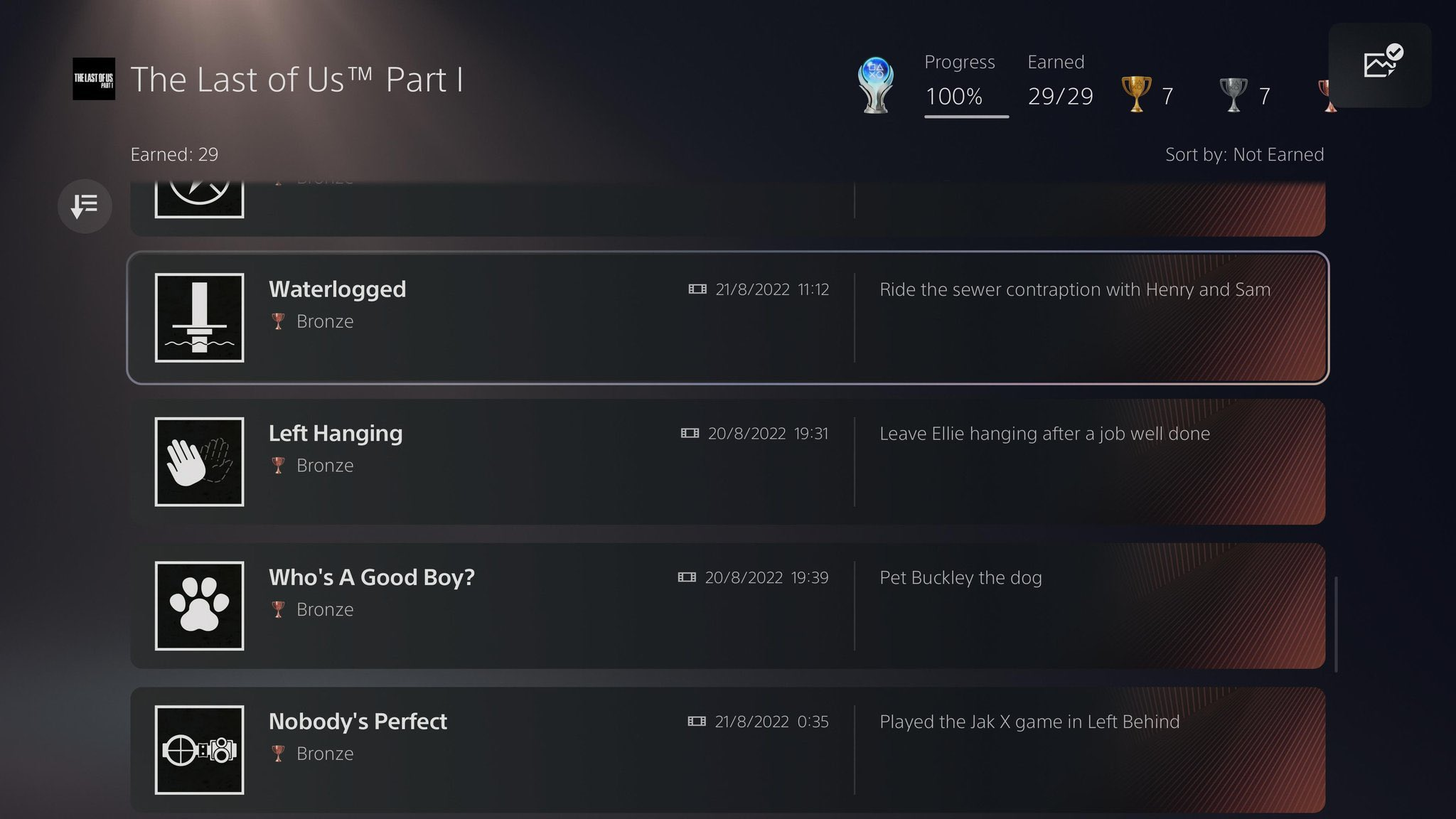Click the sort order icon button
This screenshot has height=819, width=1456.
85,206
